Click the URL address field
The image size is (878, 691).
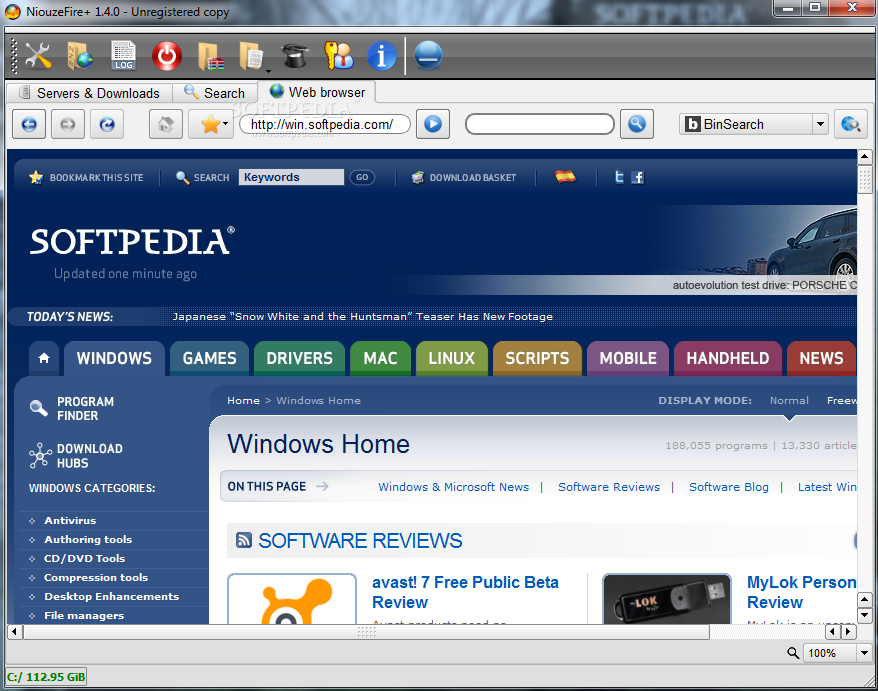coord(325,124)
